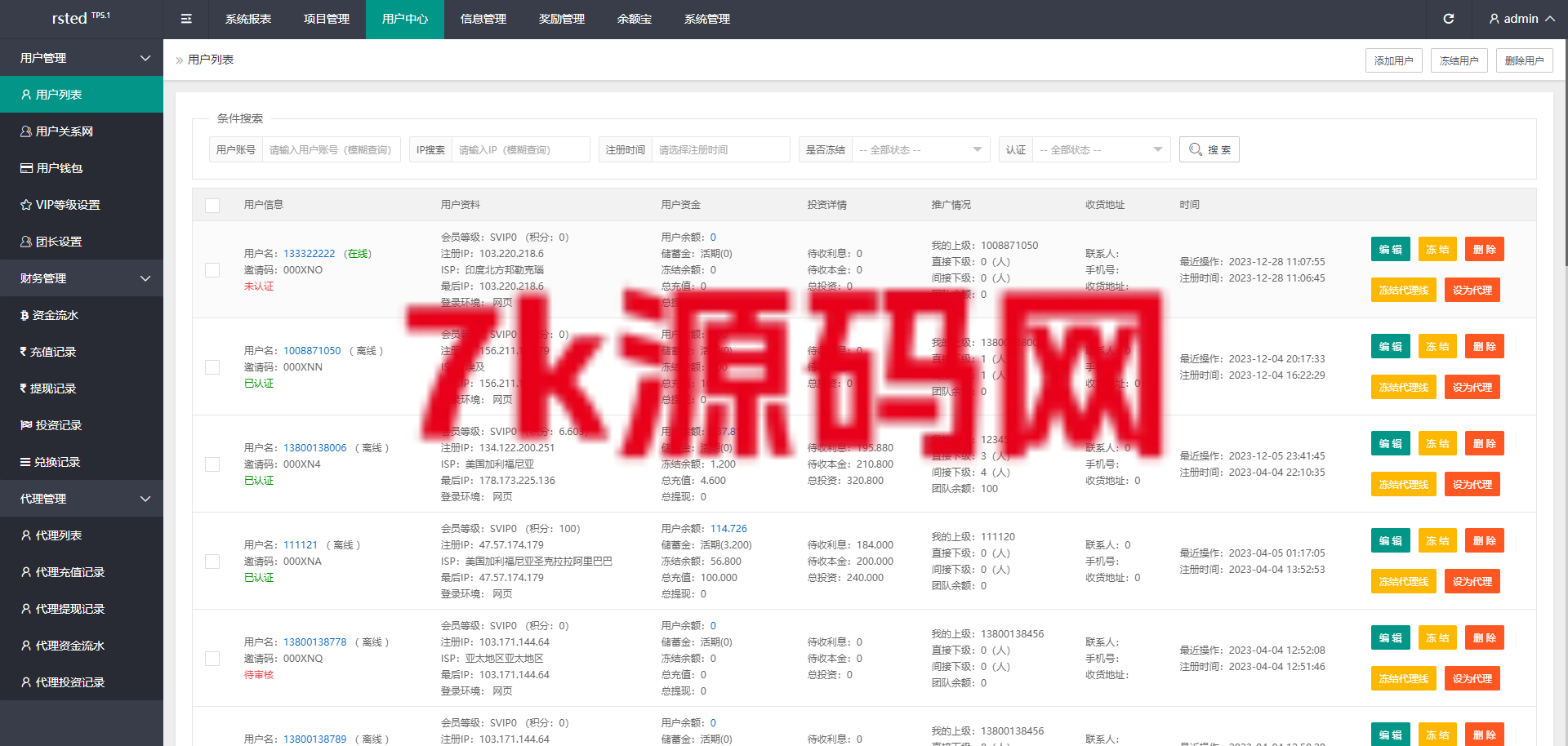
Task: Click the 提现记录 rupee icon
Action: [24, 389]
